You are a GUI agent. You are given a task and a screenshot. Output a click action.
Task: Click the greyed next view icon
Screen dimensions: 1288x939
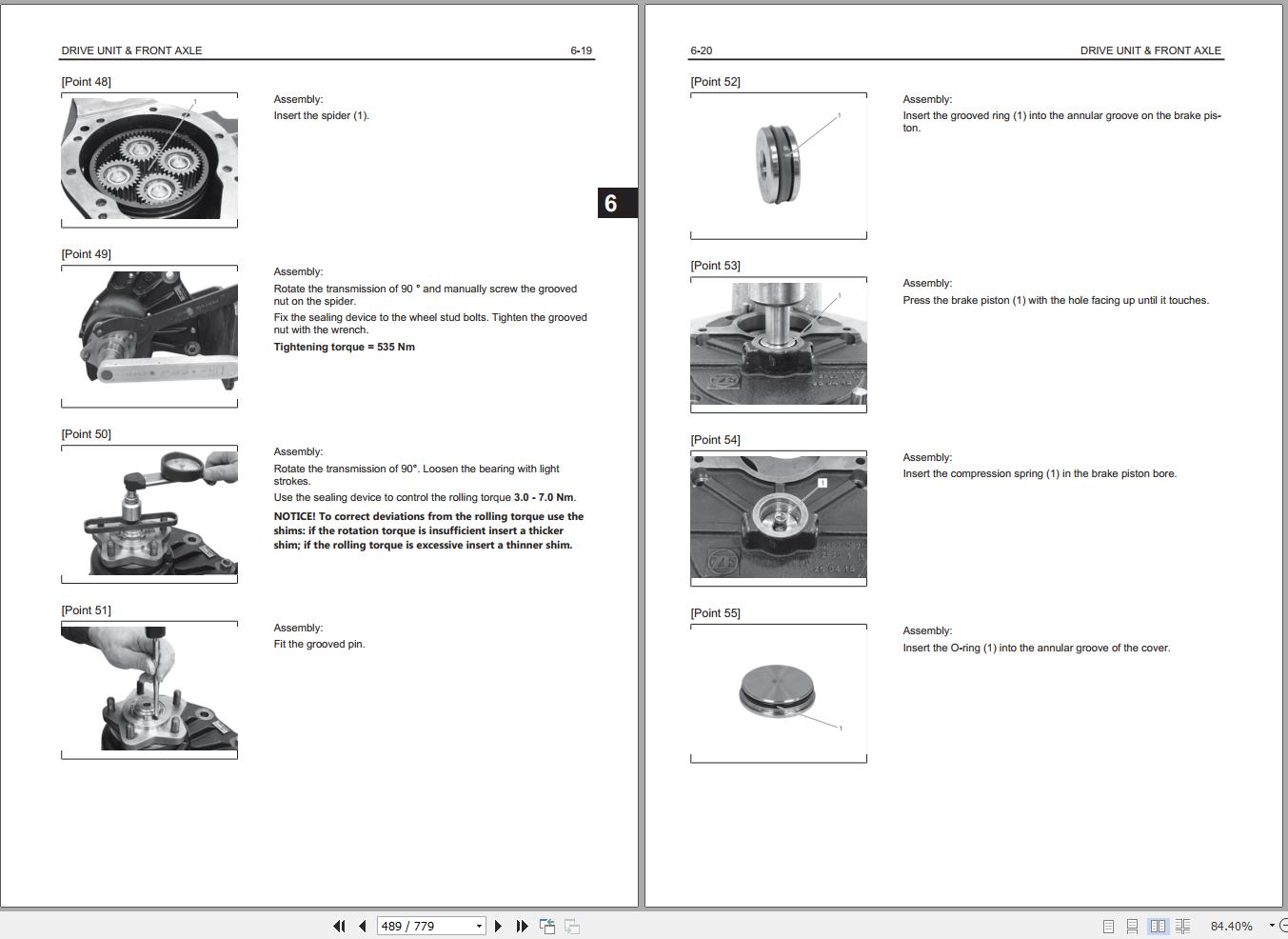click(x=572, y=926)
